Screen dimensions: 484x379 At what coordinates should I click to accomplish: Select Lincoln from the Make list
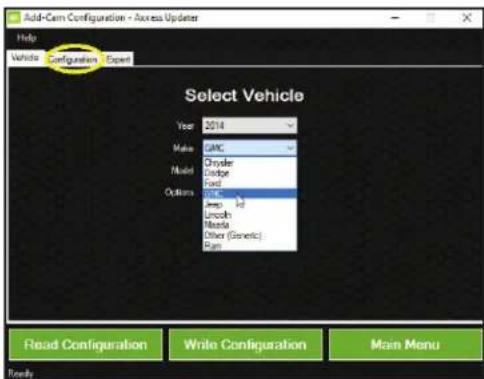tap(249, 214)
